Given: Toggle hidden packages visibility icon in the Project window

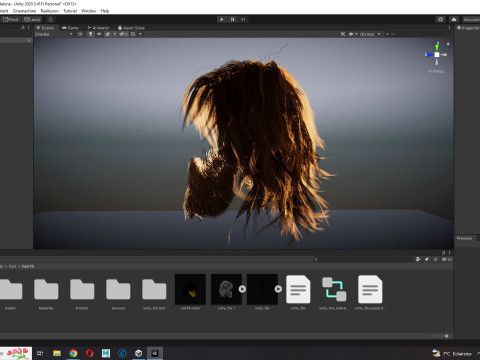Looking at the screenshot, I should [447, 259].
